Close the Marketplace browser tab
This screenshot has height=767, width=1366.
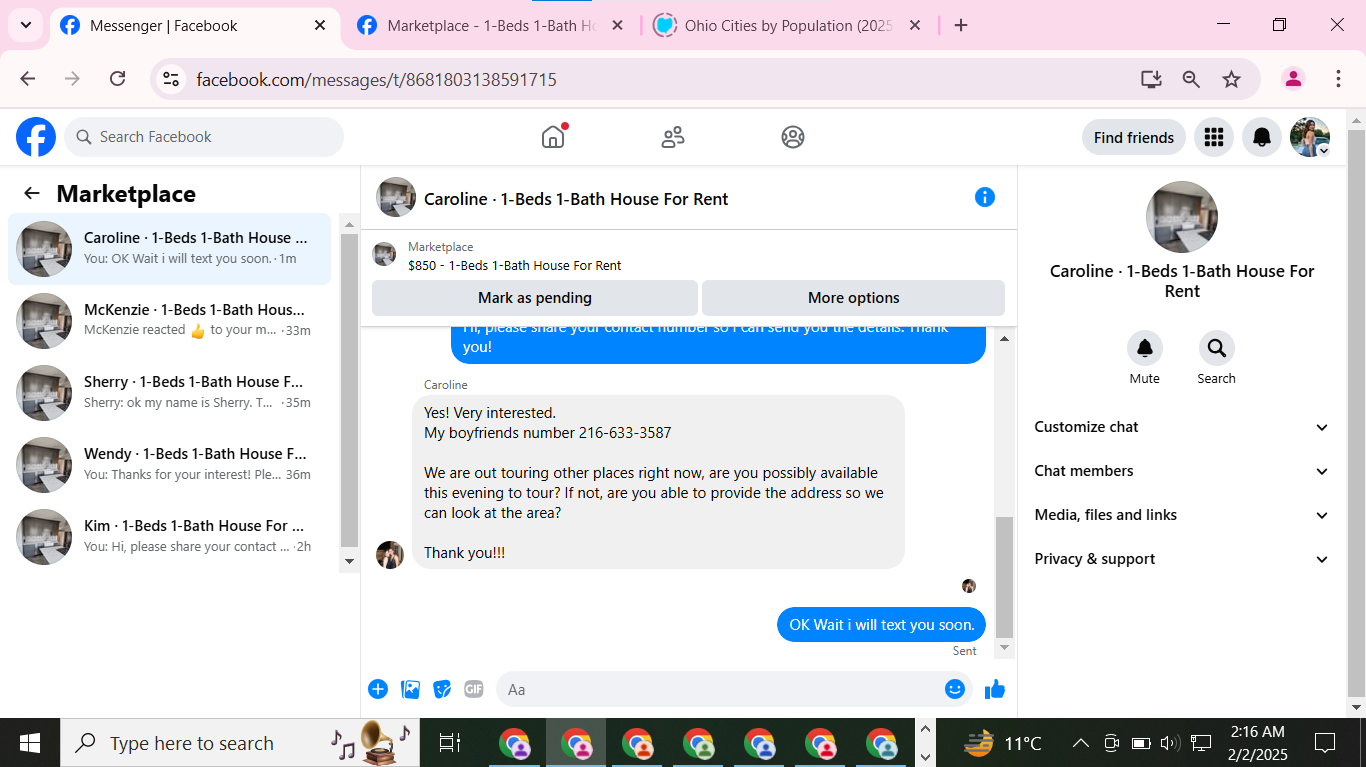617,26
